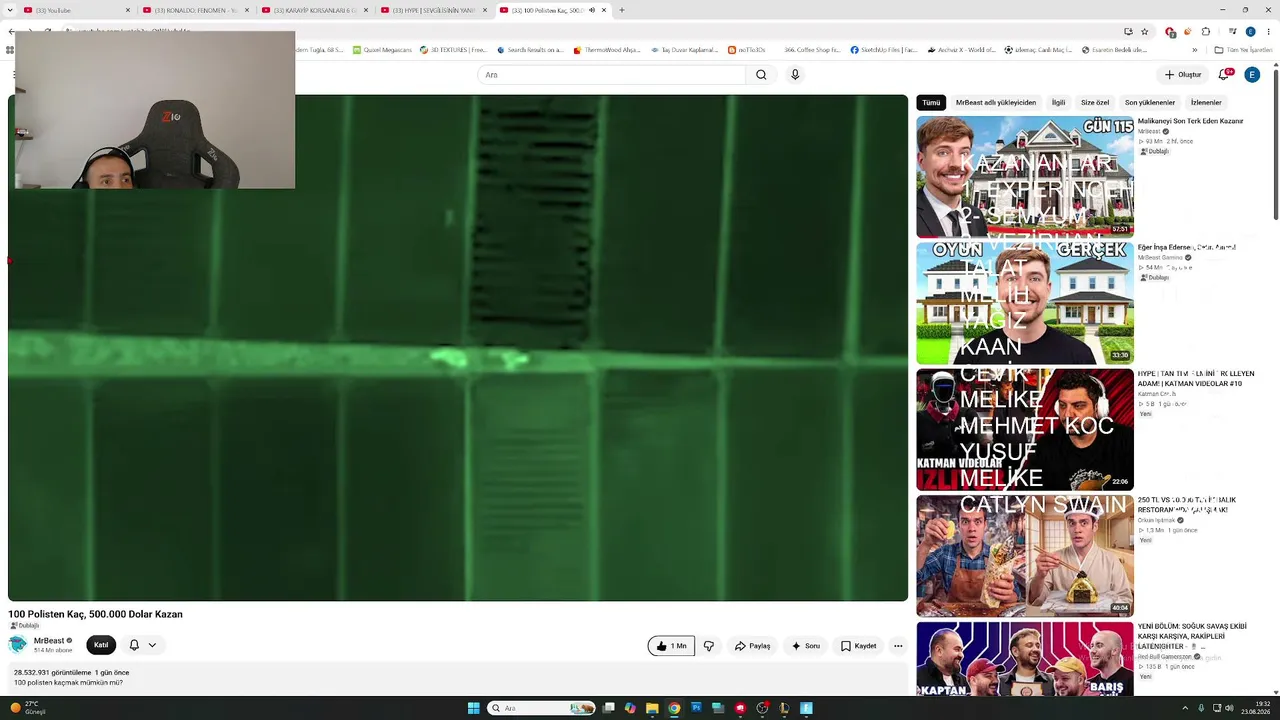Click the Paylaş share button
1280x720 pixels.
(752, 646)
